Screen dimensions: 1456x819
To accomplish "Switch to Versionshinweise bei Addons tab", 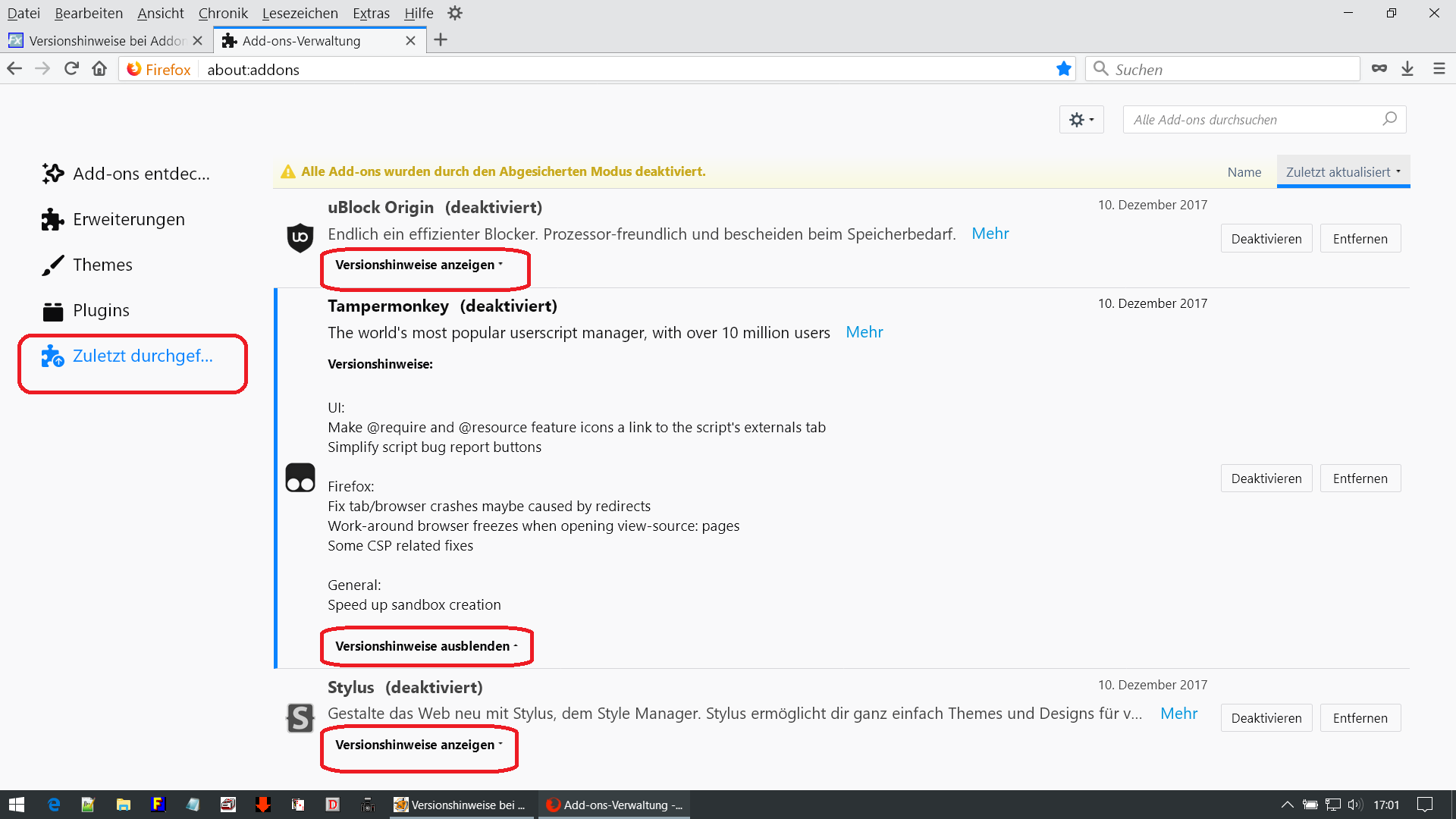I will tap(106, 41).
